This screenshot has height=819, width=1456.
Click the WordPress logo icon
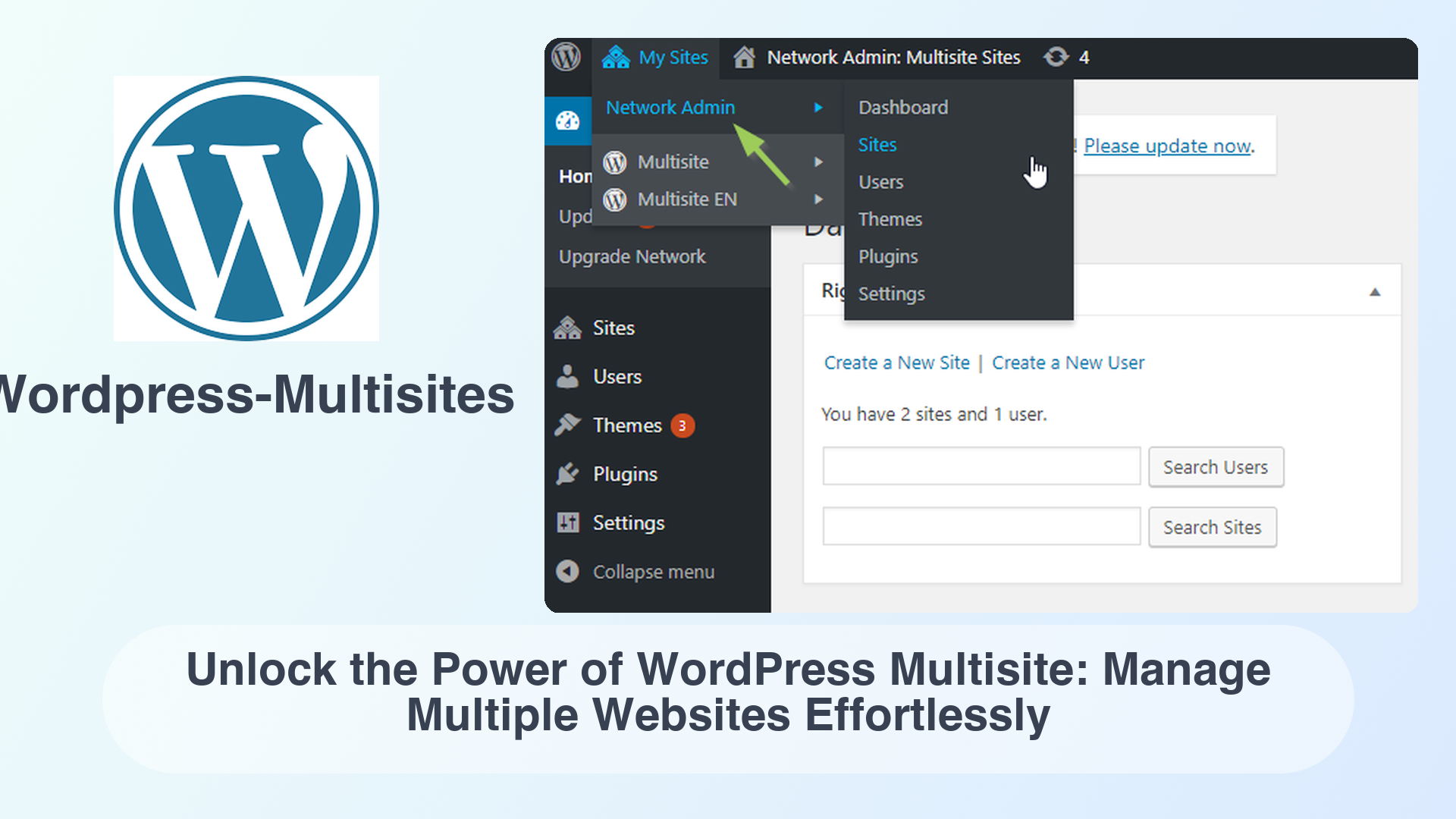(x=566, y=57)
